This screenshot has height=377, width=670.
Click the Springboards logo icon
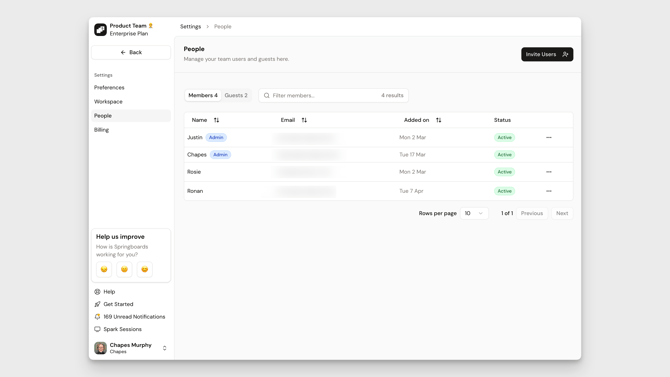coord(100,29)
